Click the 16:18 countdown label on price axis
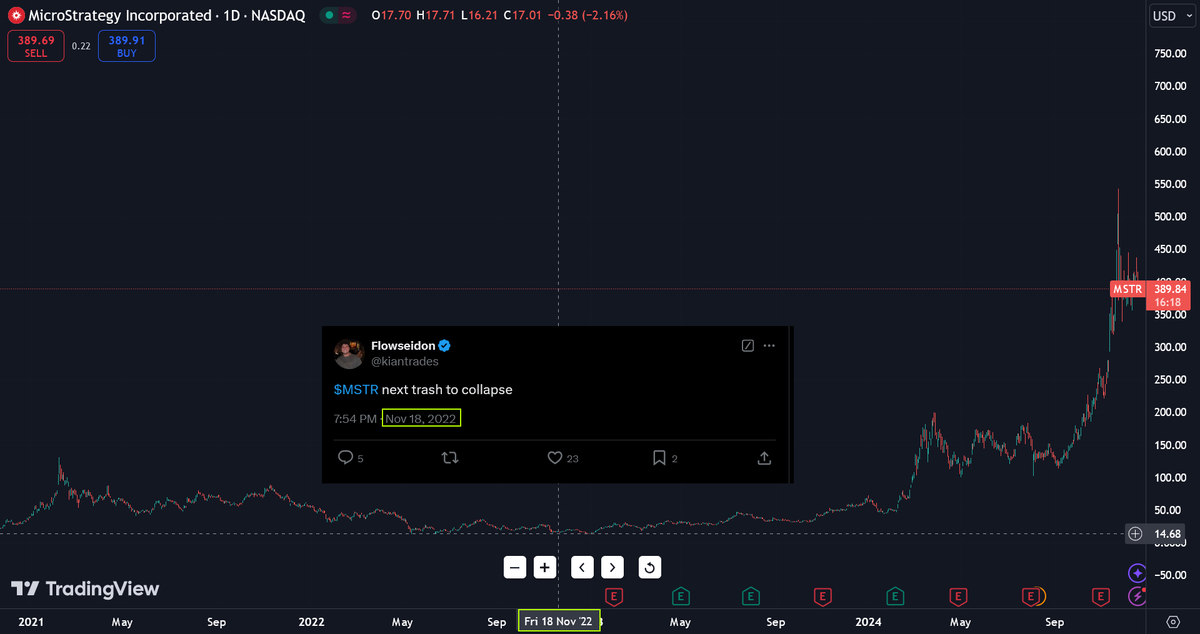1200x634 pixels. (x=1166, y=300)
